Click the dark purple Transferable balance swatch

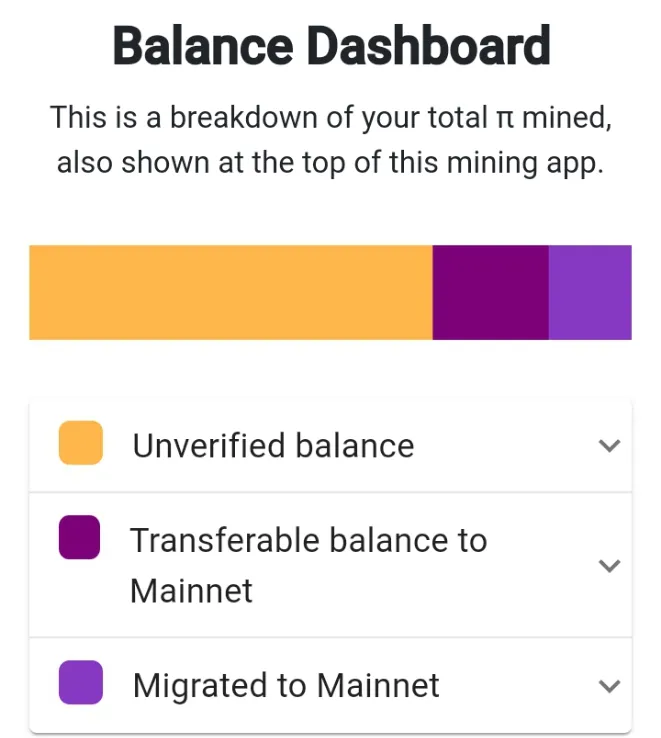point(79,537)
